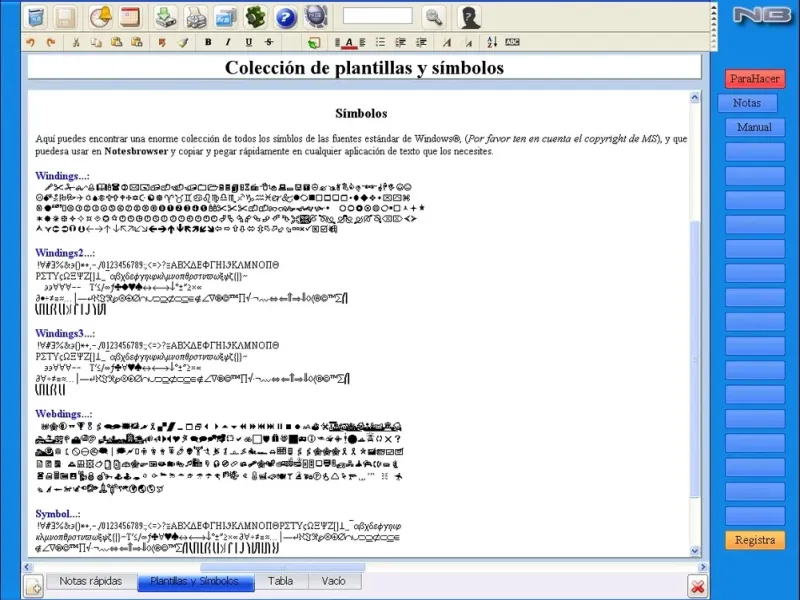
Task: Open the Notas section
Action: click(x=747, y=103)
